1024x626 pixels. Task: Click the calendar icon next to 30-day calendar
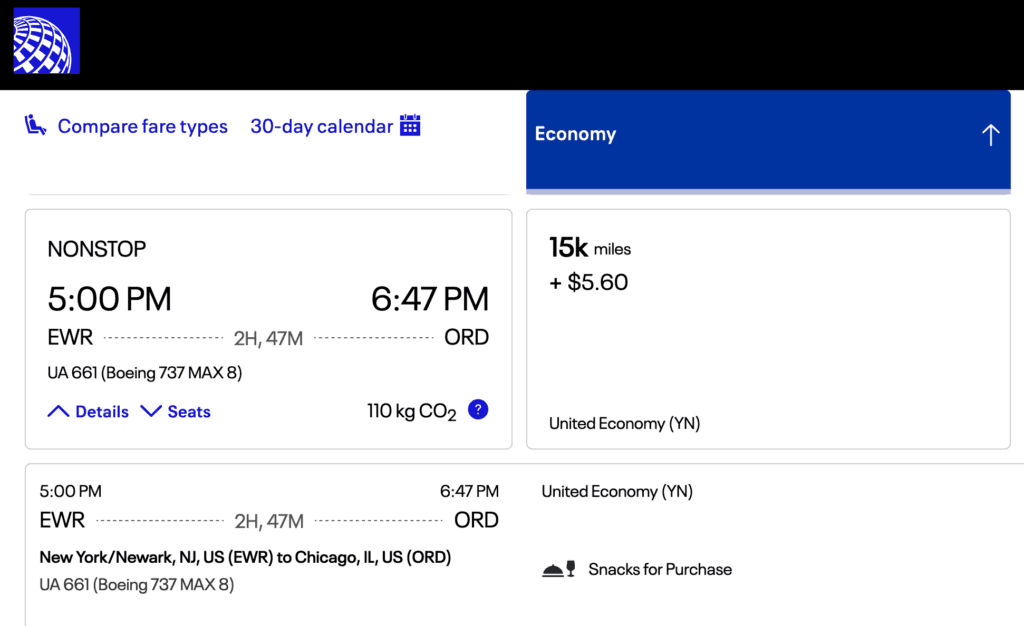coord(410,126)
